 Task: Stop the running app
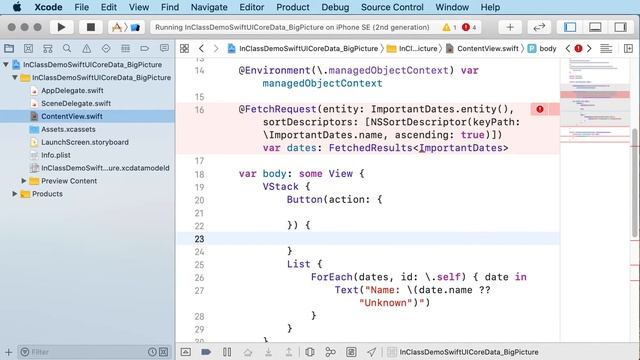pyautogui.click(x=91, y=27)
